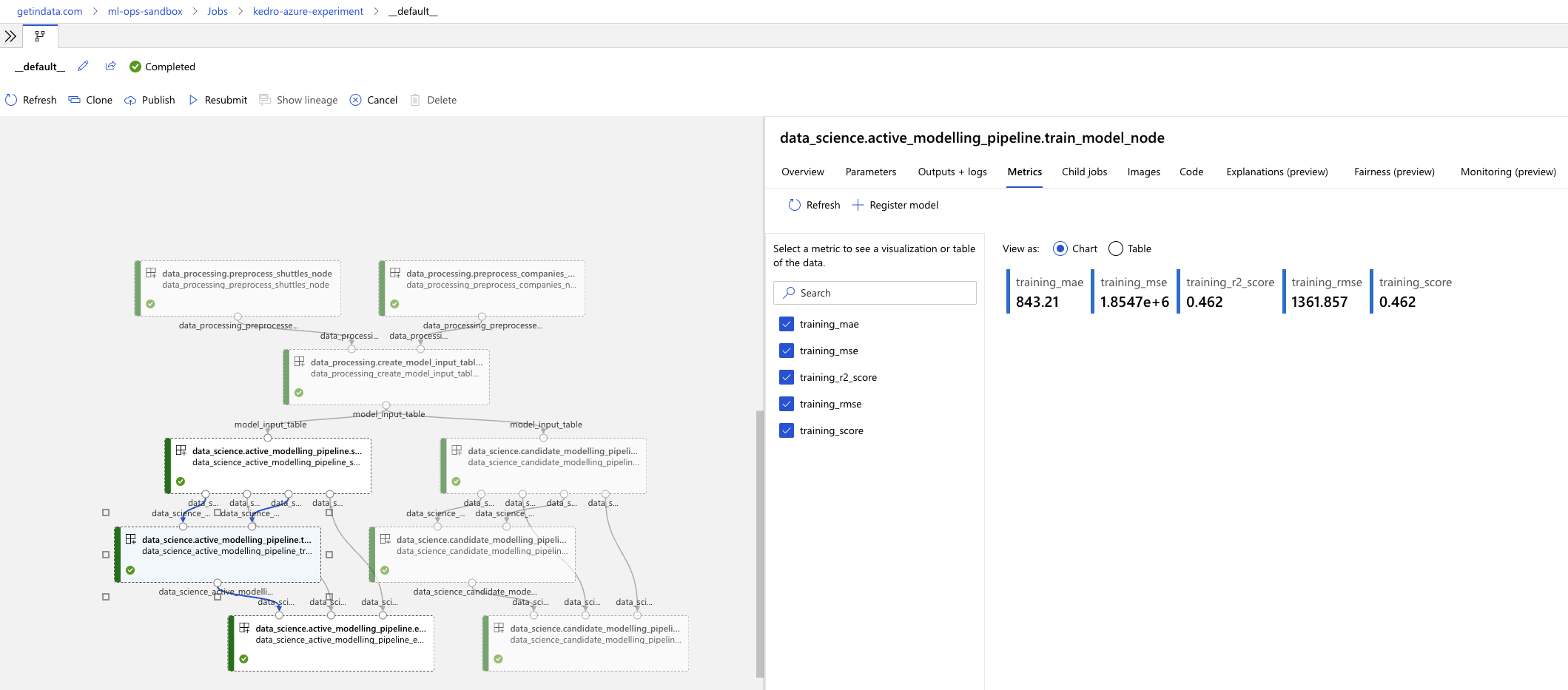Click module icon of create_model_input_table node

click(300, 362)
